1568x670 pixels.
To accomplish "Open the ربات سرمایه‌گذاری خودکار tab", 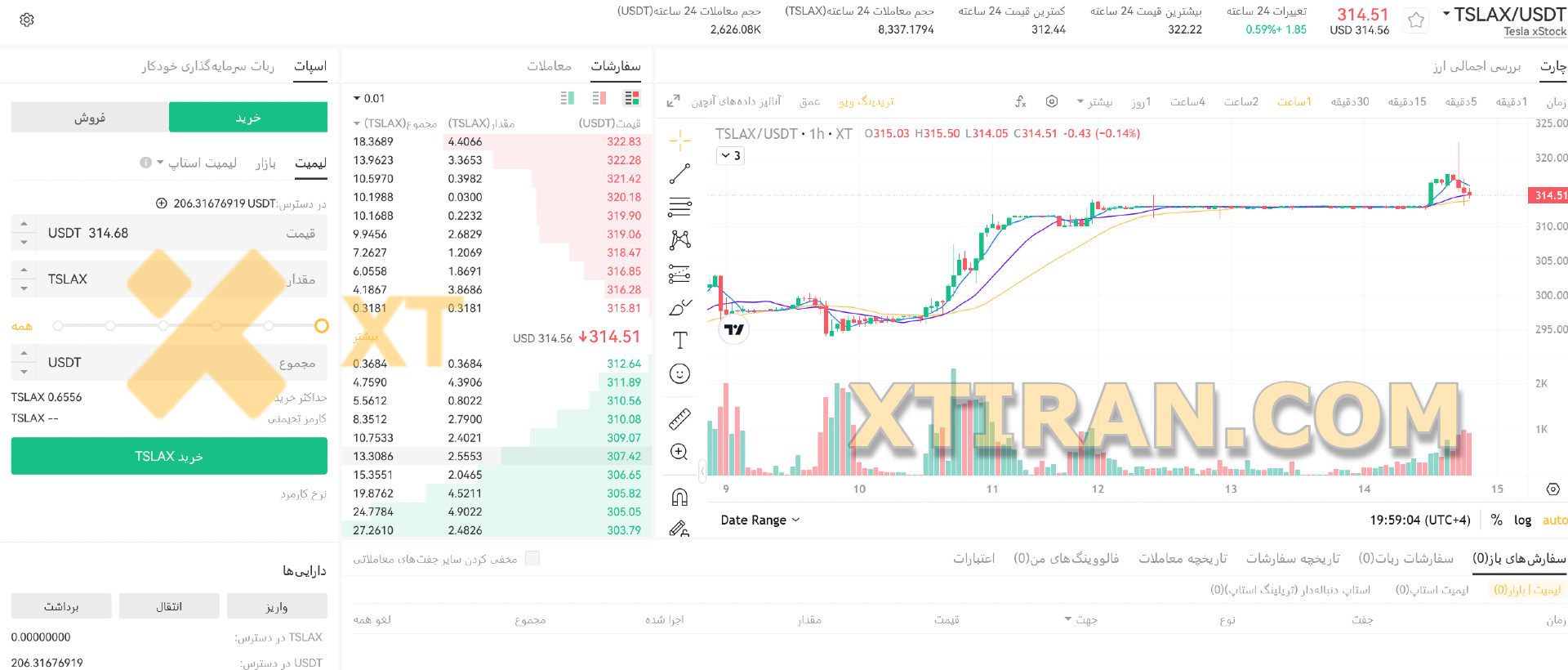I will 207,65.
